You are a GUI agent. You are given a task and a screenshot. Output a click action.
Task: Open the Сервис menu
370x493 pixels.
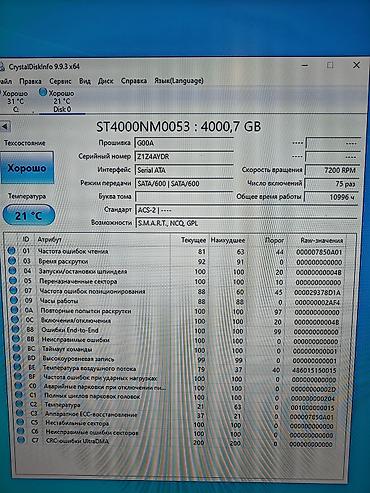coord(60,81)
